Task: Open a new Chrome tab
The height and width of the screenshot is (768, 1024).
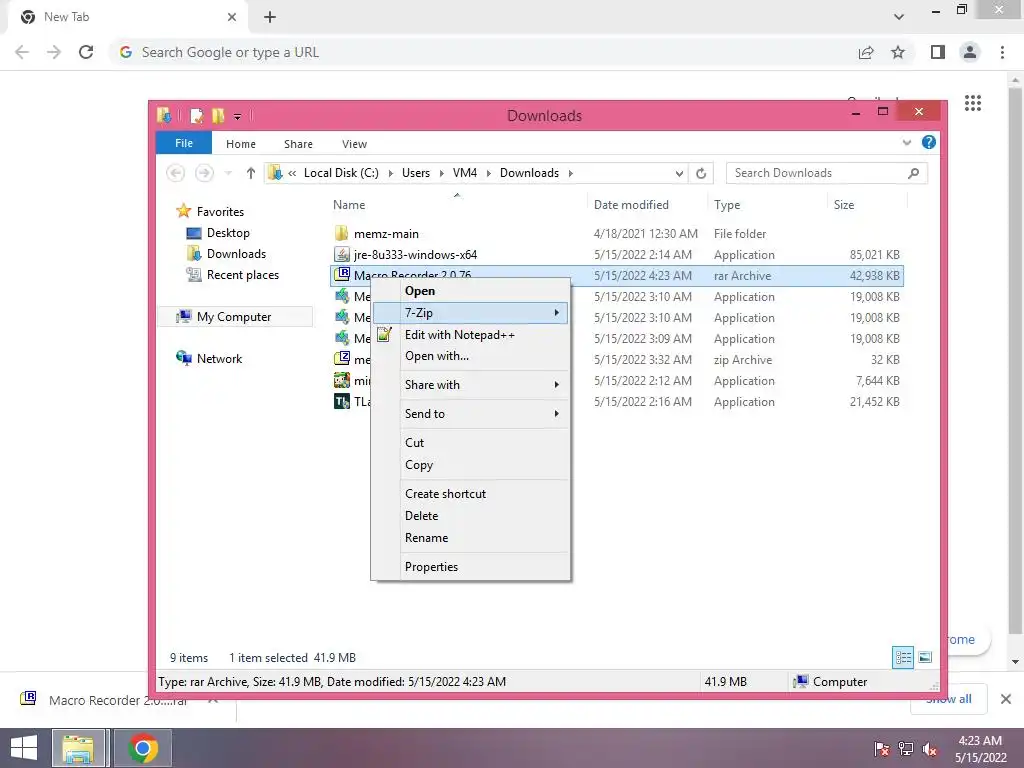Action: (270, 17)
